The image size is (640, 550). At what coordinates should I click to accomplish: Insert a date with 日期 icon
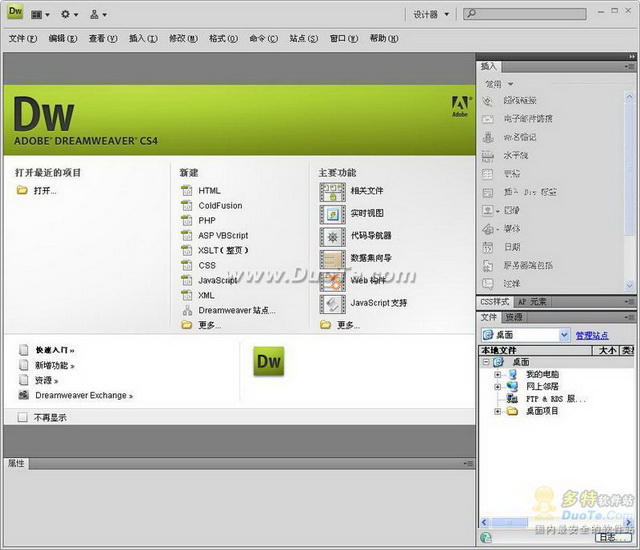coord(488,247)
